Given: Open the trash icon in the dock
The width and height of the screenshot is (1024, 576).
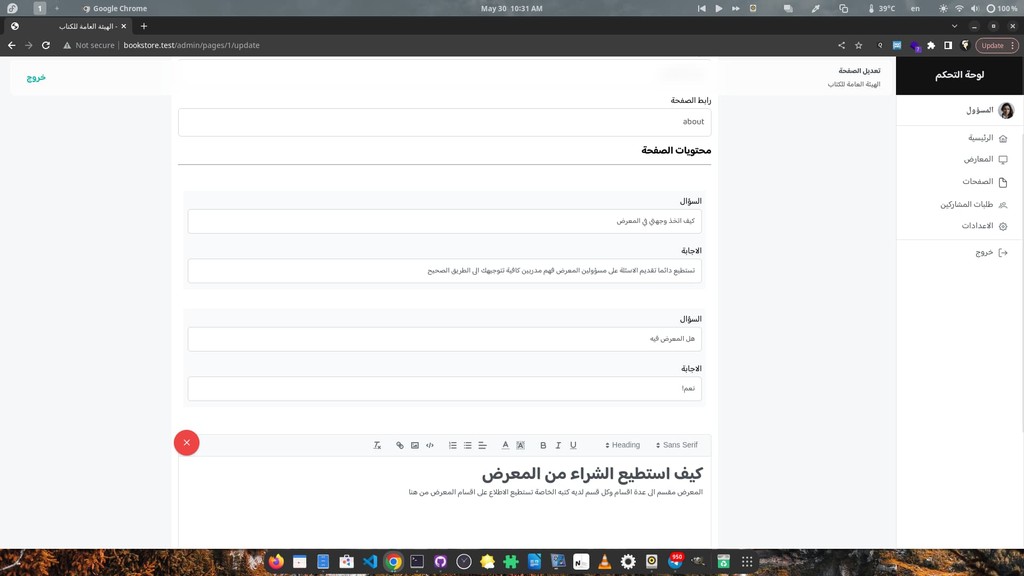Looking at the screenshot, I should point(724,562).
